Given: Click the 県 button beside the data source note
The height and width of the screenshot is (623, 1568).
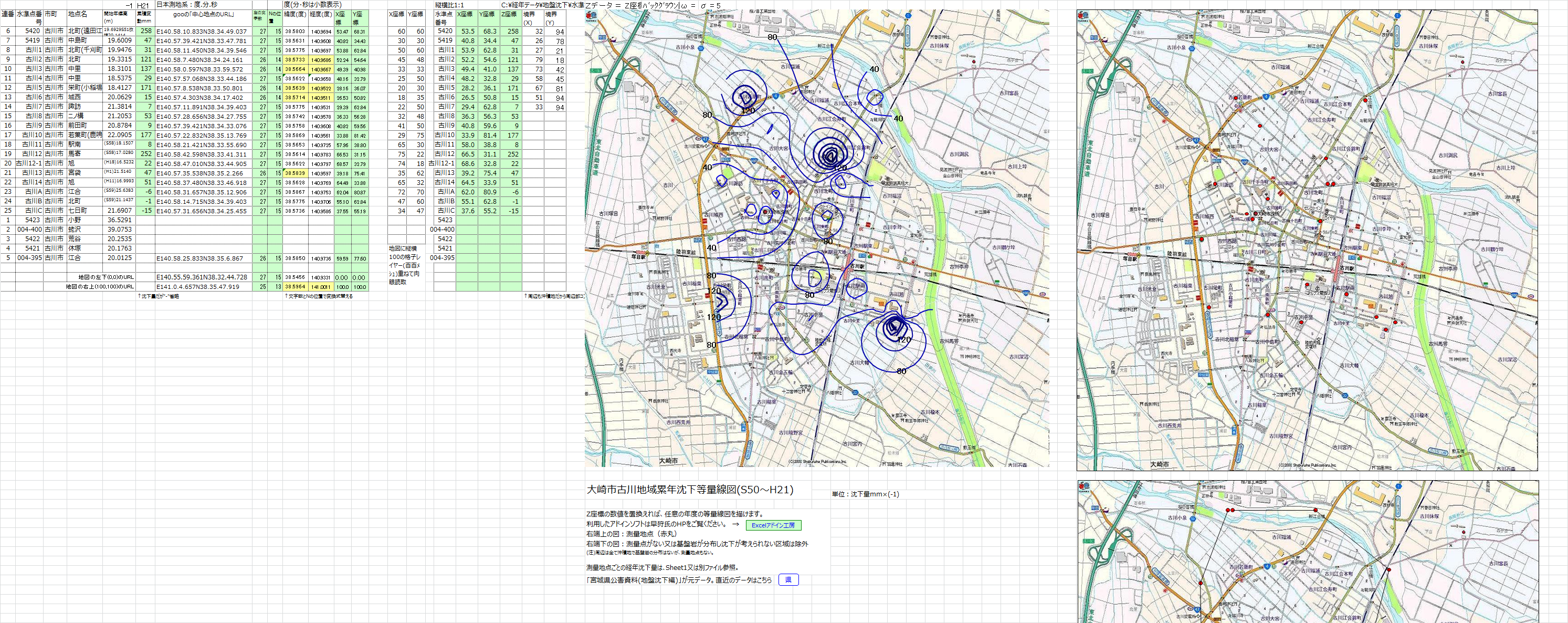Looking at the screenshot, I should coord(788,580).
